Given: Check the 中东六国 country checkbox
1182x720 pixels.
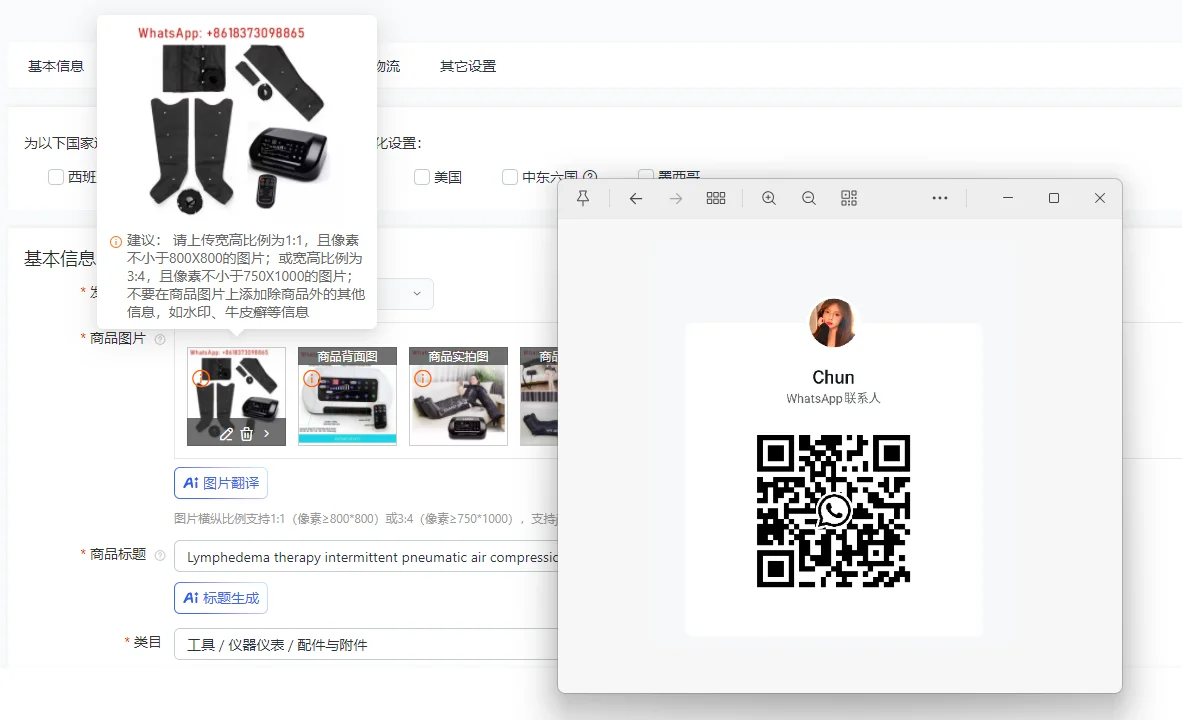Looking at the screenshot, I should 510,177.
